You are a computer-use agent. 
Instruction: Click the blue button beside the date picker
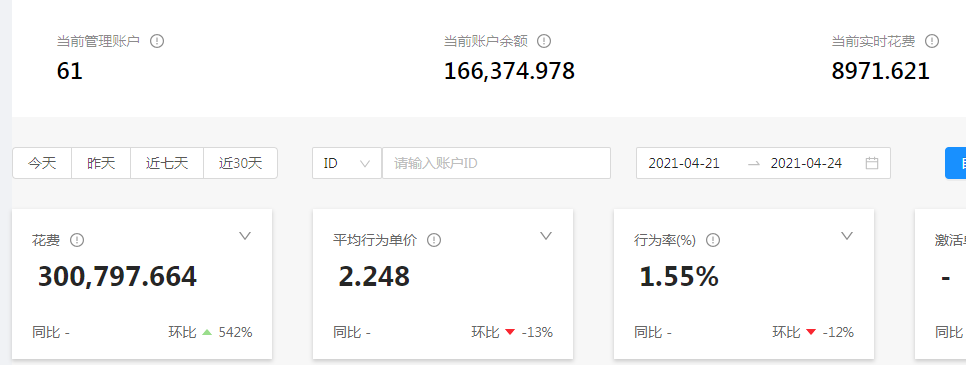[956, 163]
